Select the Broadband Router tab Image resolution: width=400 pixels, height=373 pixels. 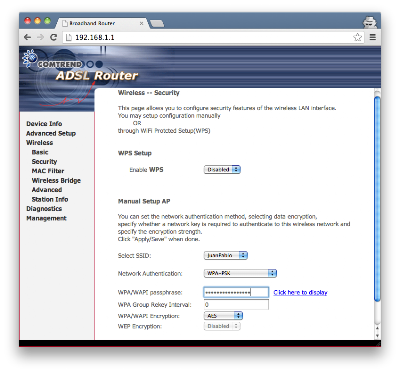102,23
